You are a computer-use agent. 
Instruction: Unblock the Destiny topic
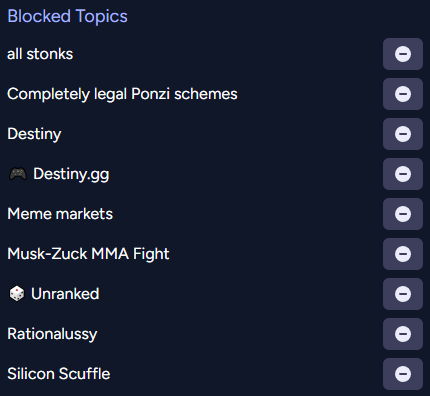point(403,134)
